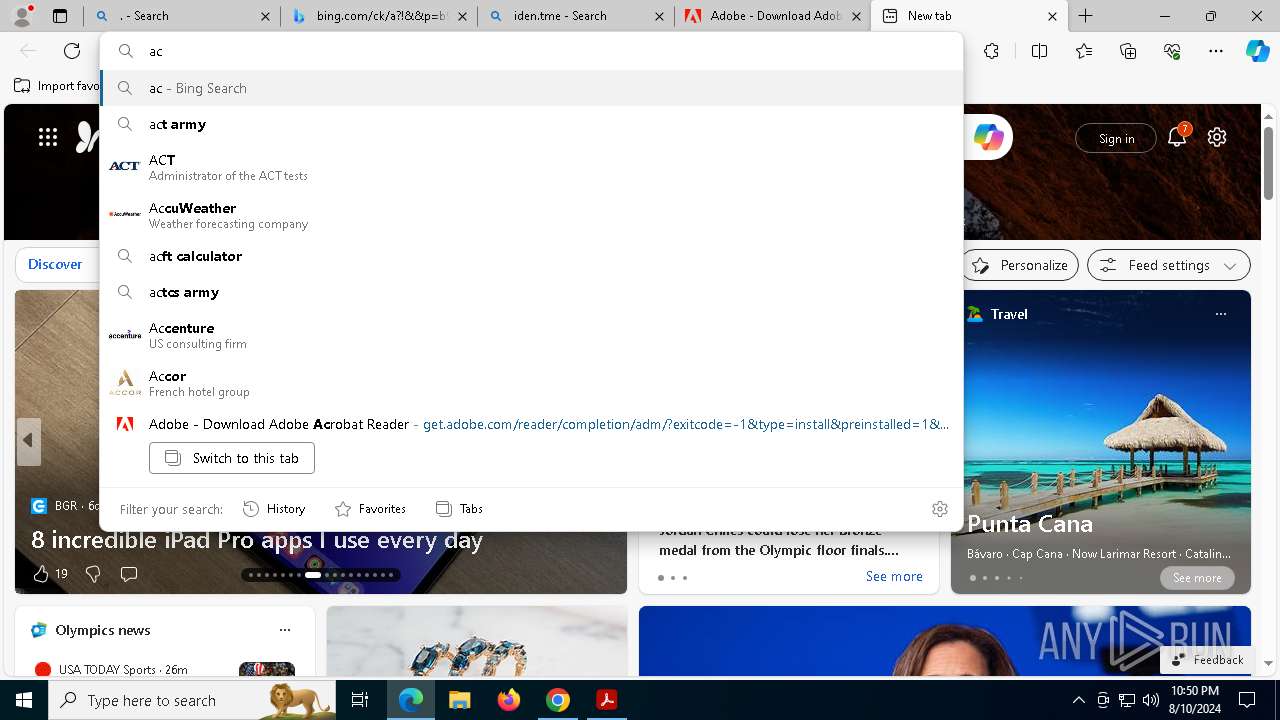
Task: Refresh the current page
Action: coord(72,51)
